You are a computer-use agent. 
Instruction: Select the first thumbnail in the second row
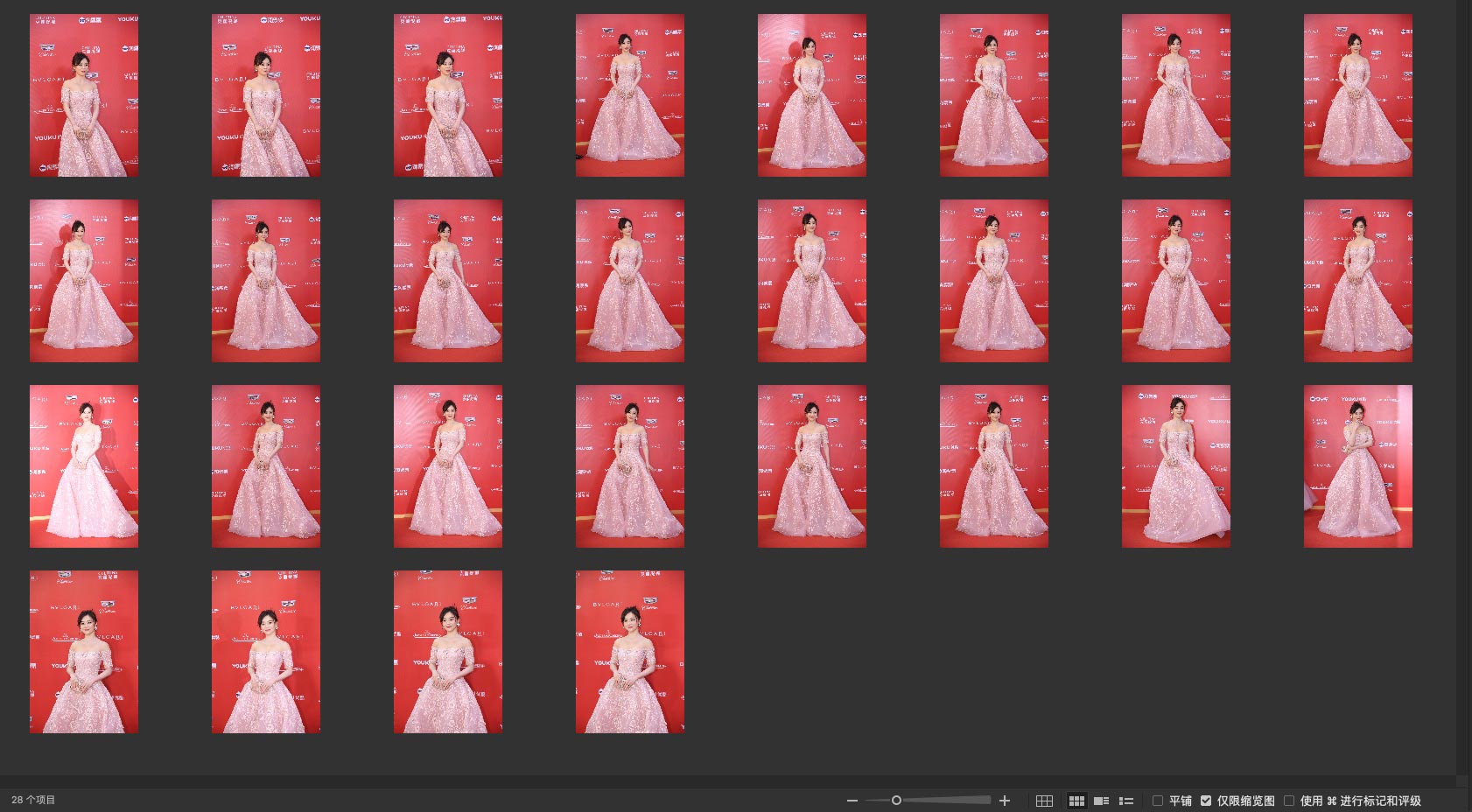click(84, 281)
